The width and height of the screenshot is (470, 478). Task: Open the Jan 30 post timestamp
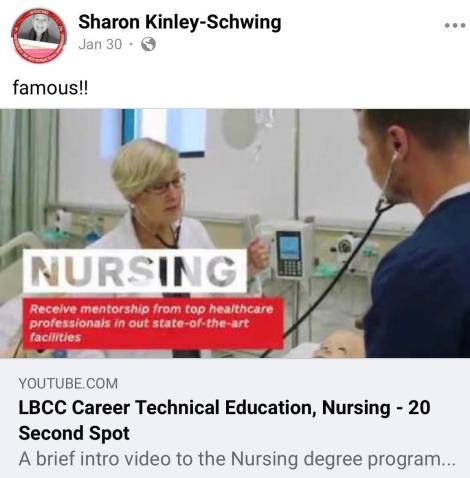pyautogui.click(x=100, y=44)
